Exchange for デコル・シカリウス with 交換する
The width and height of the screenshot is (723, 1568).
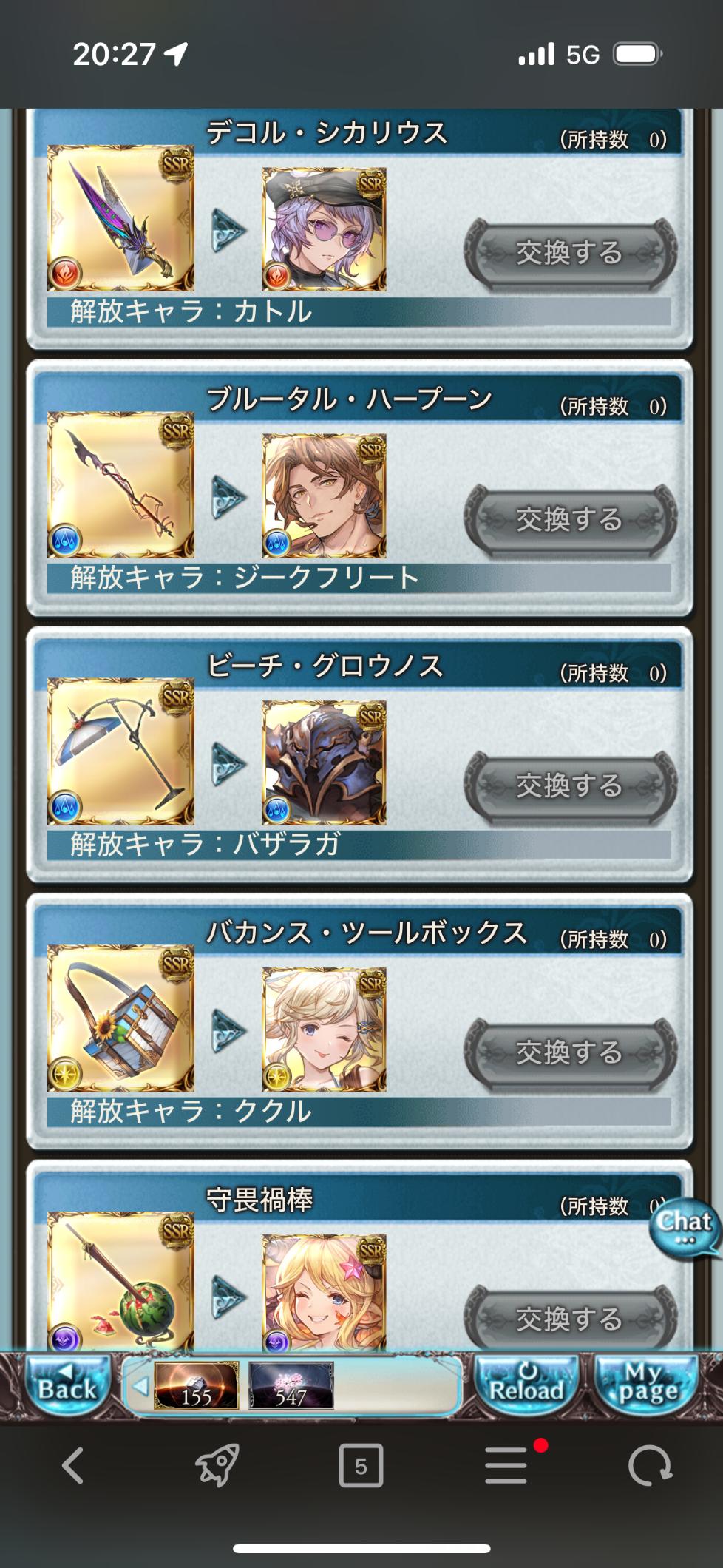(x=570, y=253)
